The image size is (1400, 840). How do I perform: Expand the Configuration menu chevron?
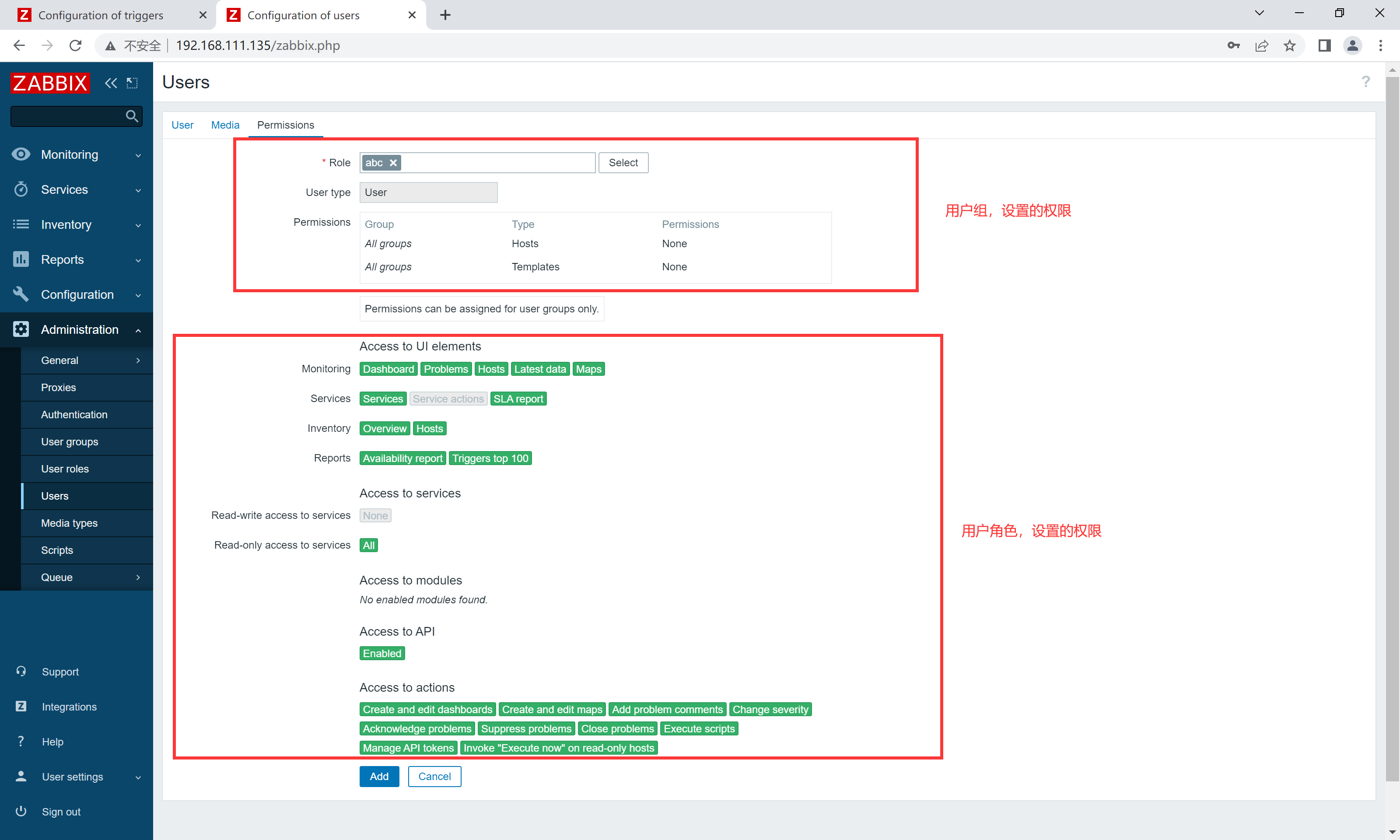coord(138,295)
